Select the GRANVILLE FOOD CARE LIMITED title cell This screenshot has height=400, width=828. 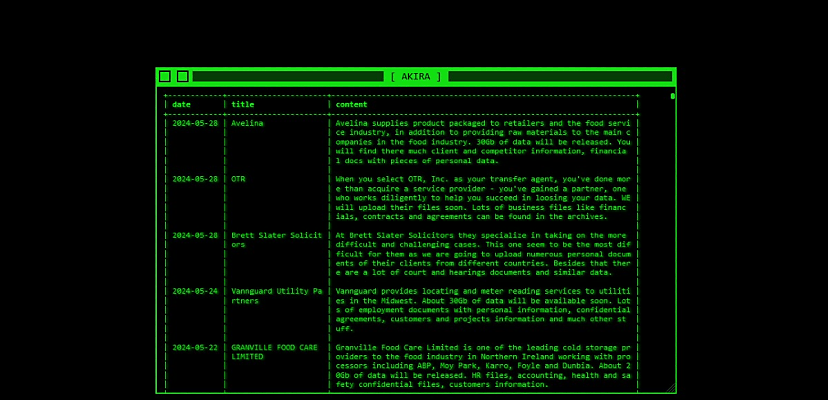click(275, 352)
